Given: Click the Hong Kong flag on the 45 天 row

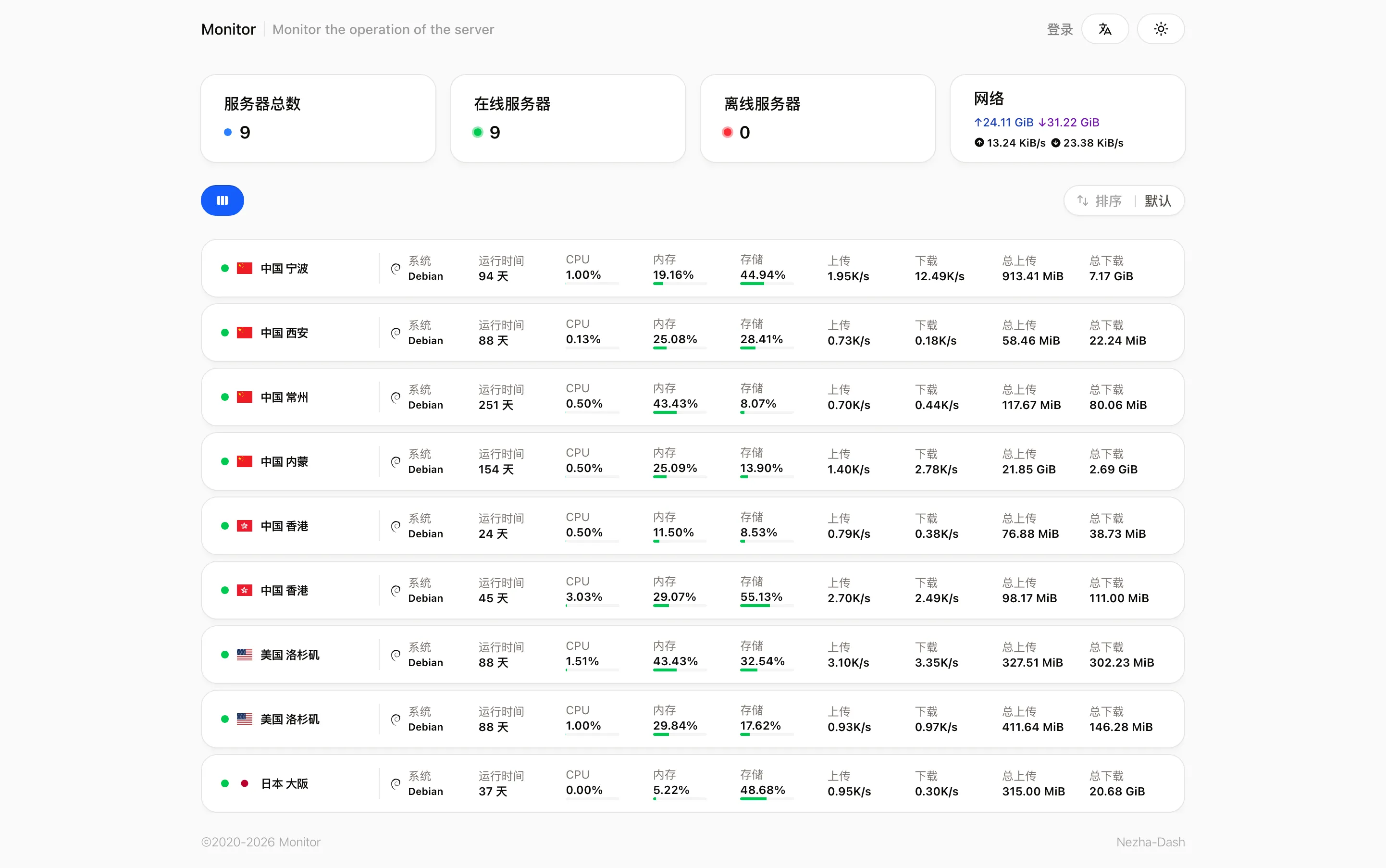Looking at the screenshot, I should (x=245, y=590).
